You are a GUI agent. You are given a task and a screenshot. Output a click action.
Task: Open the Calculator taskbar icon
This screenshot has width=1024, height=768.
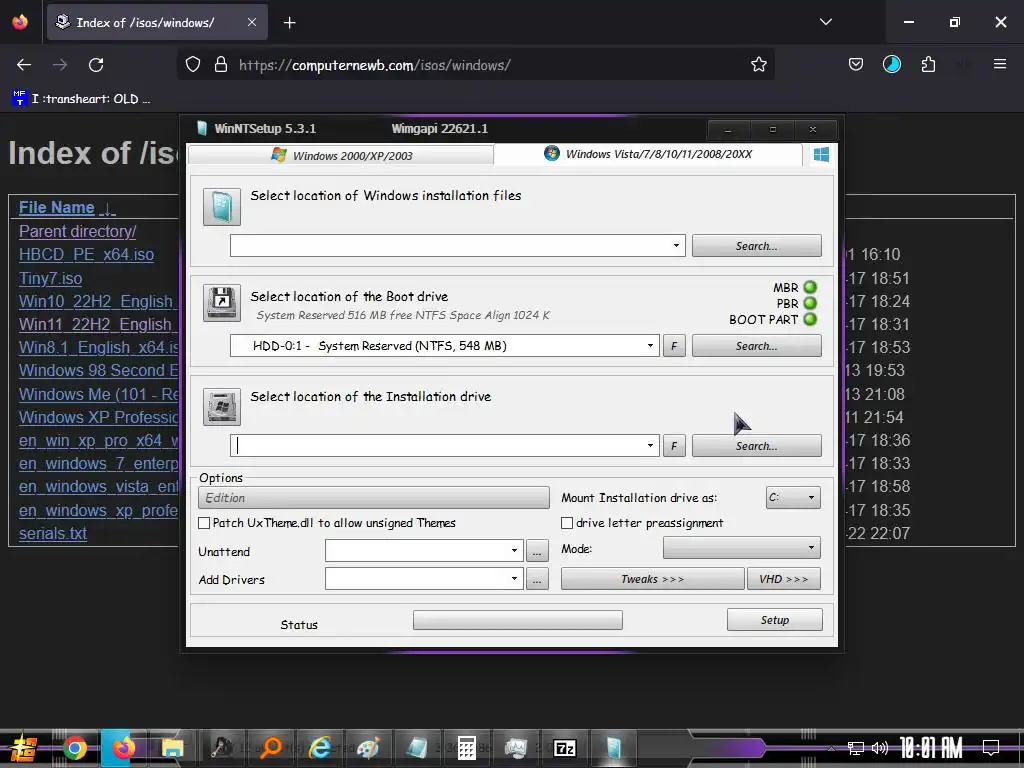pos(466,748)
